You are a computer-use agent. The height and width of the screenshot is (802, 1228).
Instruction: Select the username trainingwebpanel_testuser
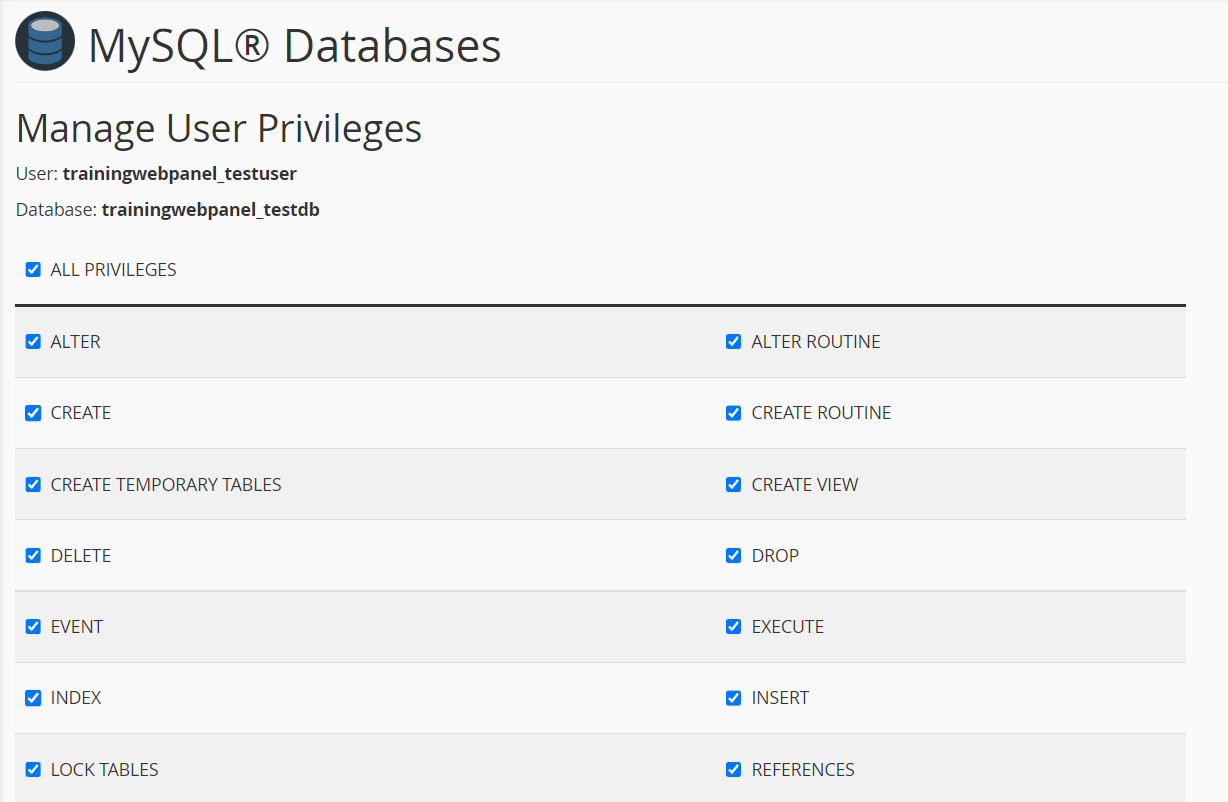[x=180, y=174]
